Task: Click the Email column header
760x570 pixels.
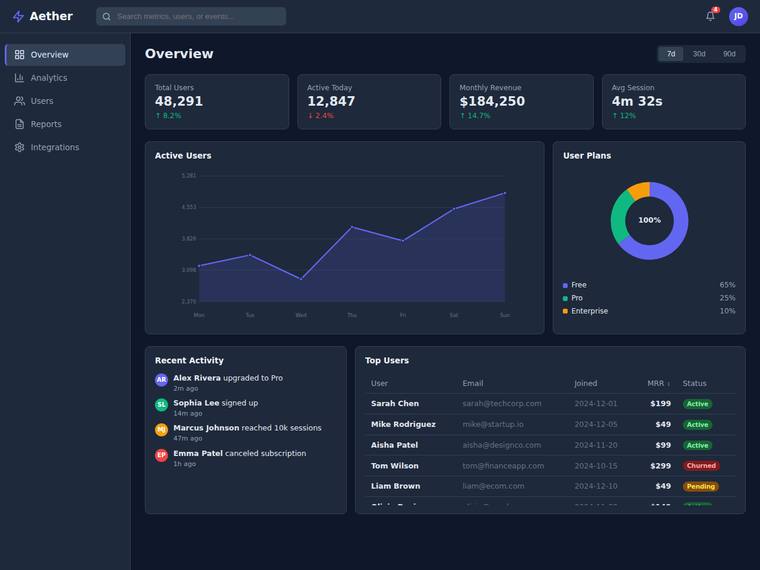Action: [x=473, y=383]
